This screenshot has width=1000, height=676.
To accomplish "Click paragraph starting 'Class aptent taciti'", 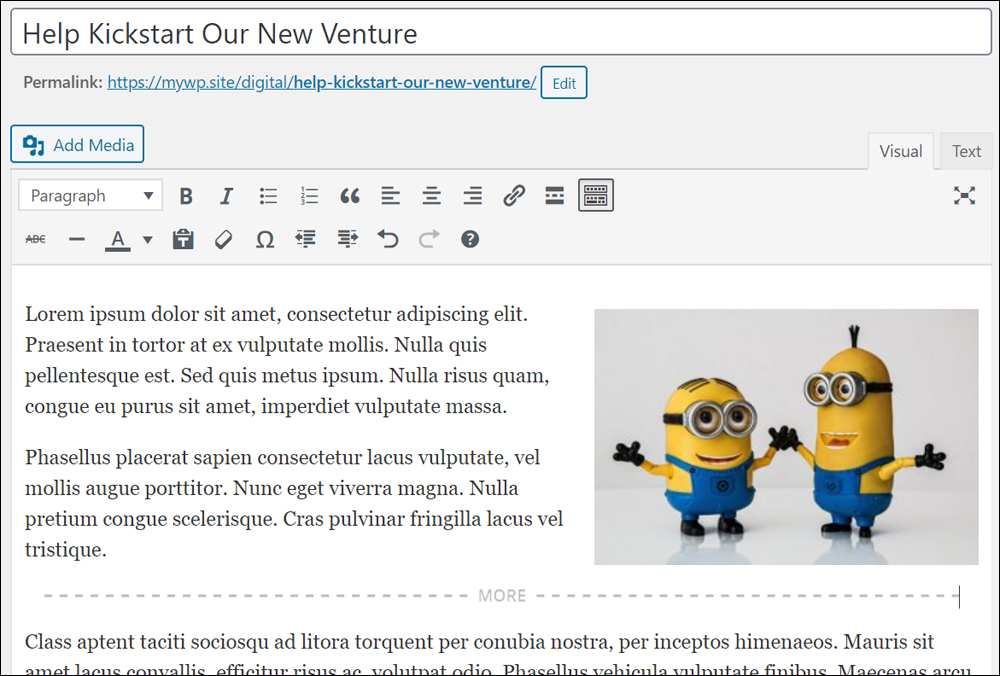I will (499, 654).
